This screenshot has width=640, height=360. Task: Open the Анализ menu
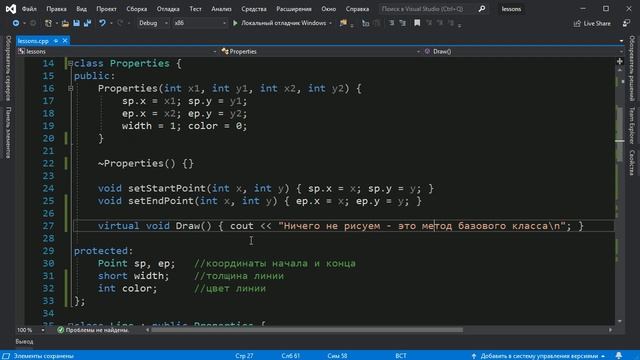click(x=221, y=9)
